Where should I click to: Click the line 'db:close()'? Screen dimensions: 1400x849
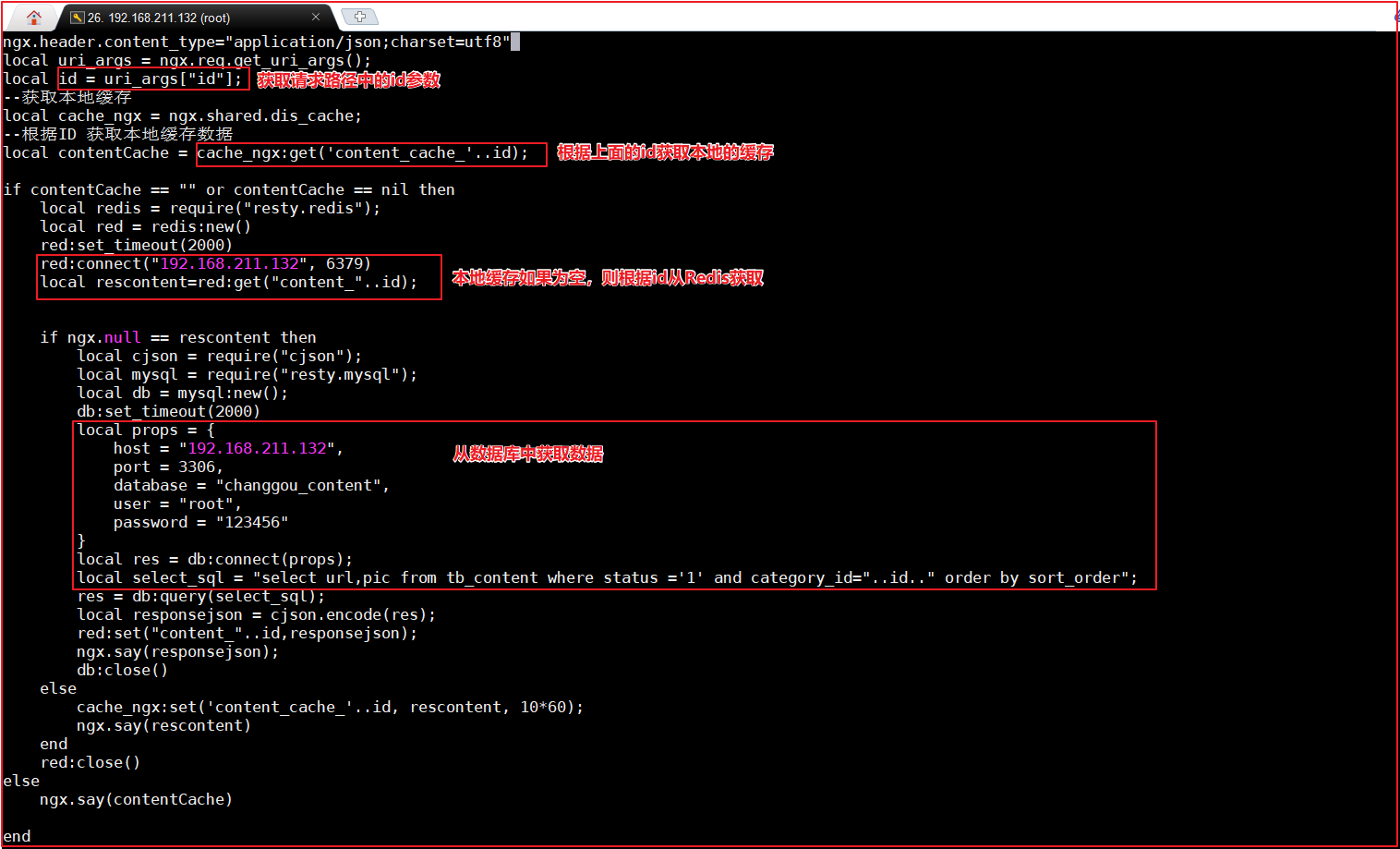pyautogui.click(x=123, y=670)
